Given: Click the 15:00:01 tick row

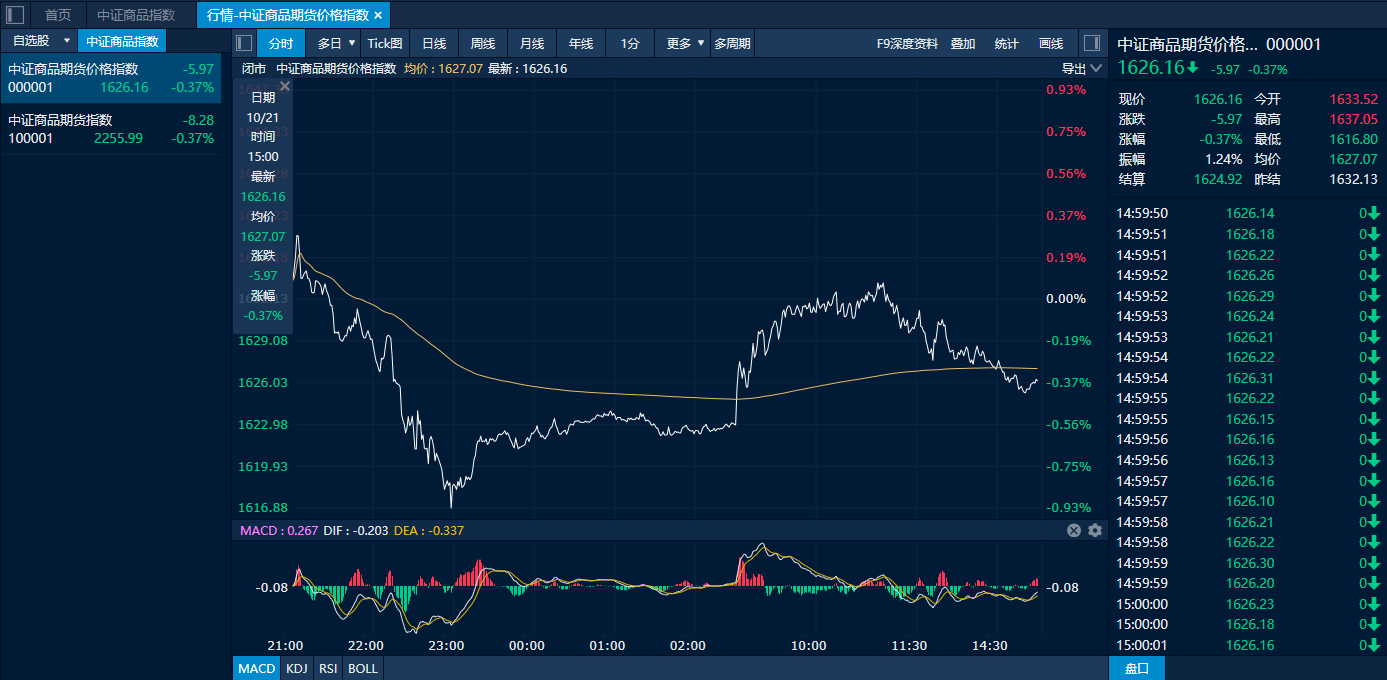Looking at the screenshot, I should tap(1248, 645).
